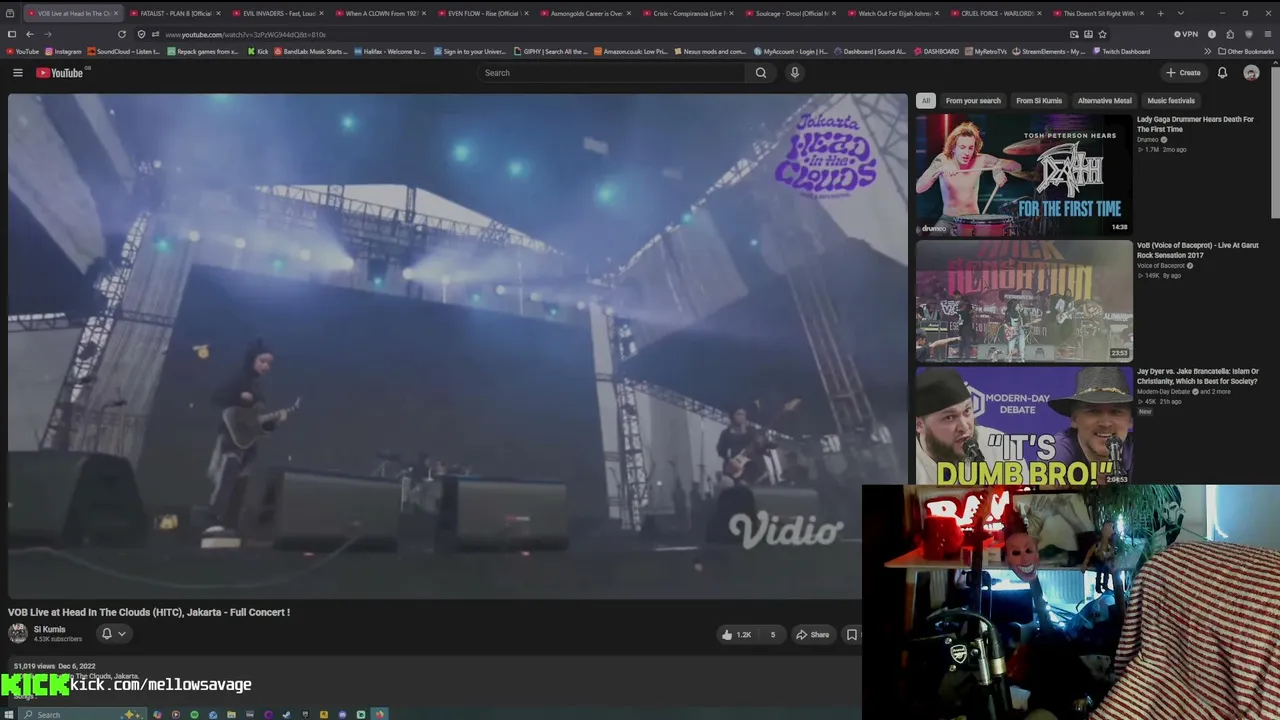The height and width of the screenshot is (720, 1280).
Task: Show more bookmarks with the chevron
Action: (x=1207, y=51)
